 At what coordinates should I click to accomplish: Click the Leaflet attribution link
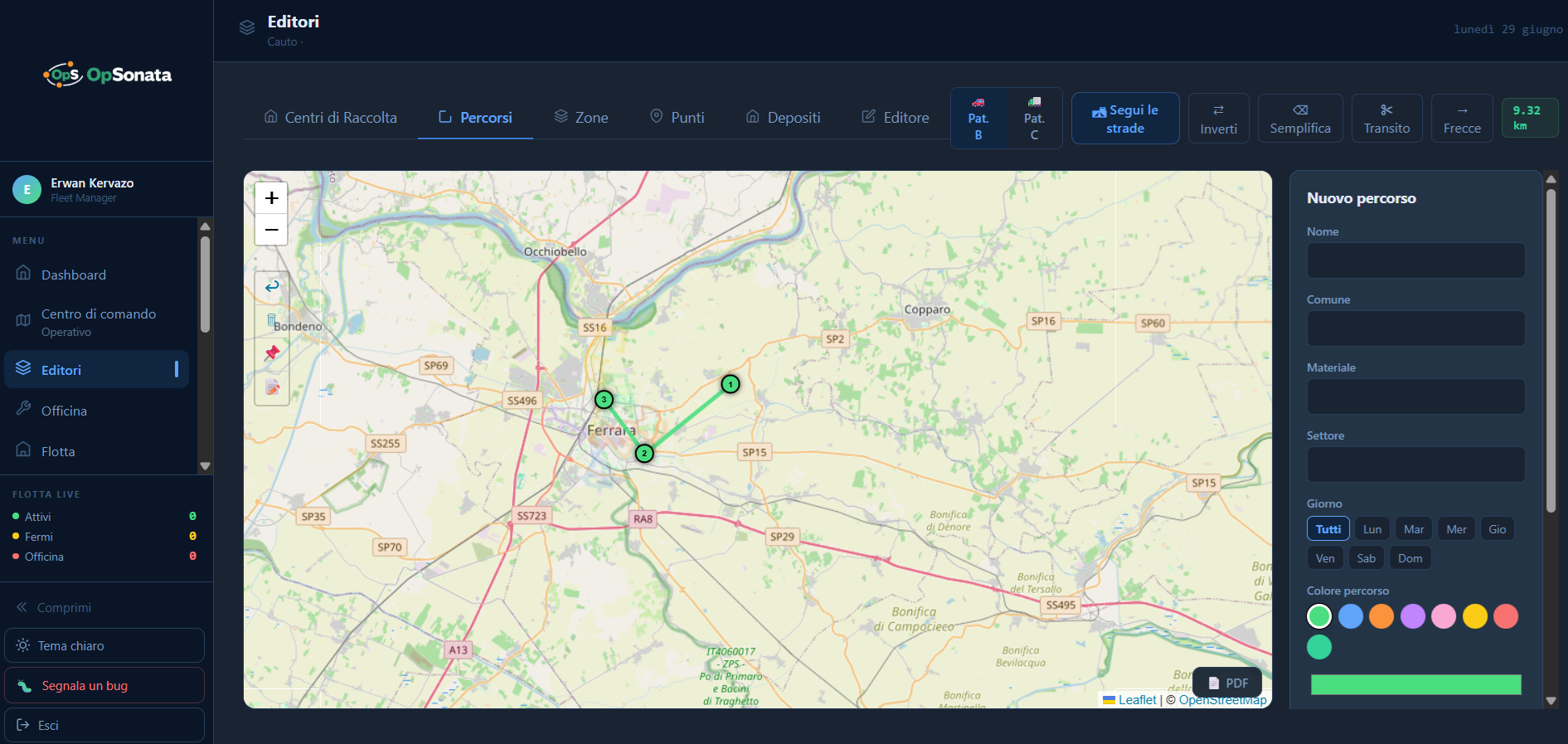click(x=1129, y=700)
